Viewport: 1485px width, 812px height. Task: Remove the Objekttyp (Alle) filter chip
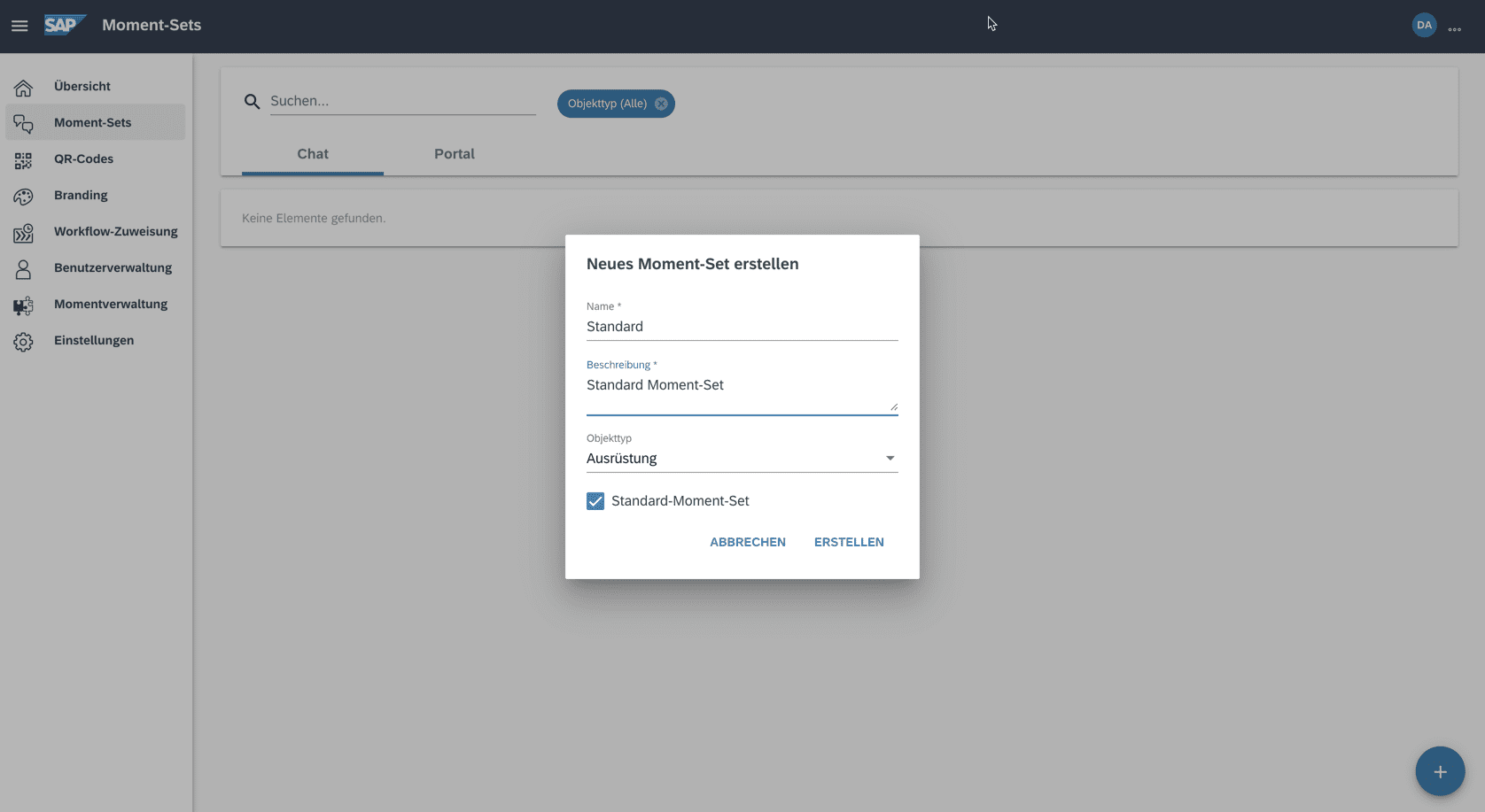click(661, 104)
